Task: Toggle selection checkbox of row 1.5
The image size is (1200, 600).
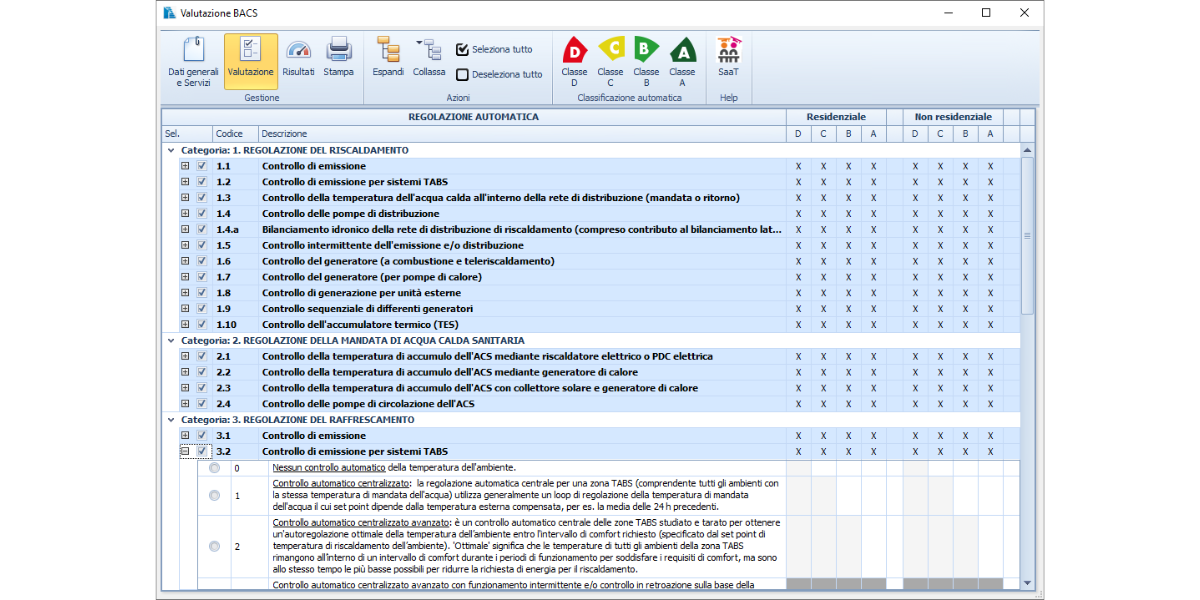Action: tap(202, 245)
